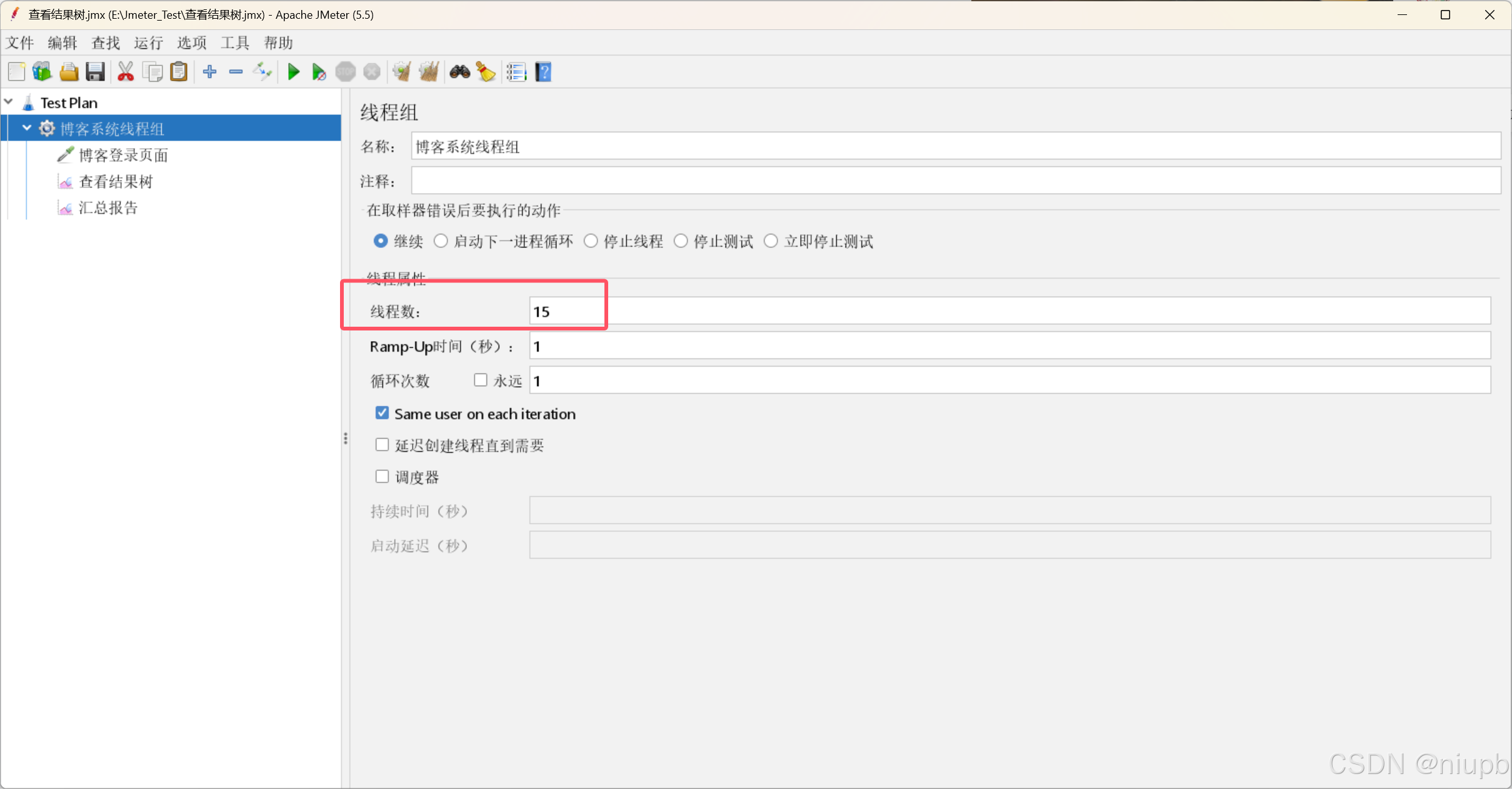1512x789 pixels.
Task: Click the binoculars search icon
Action: coord(460,72)
